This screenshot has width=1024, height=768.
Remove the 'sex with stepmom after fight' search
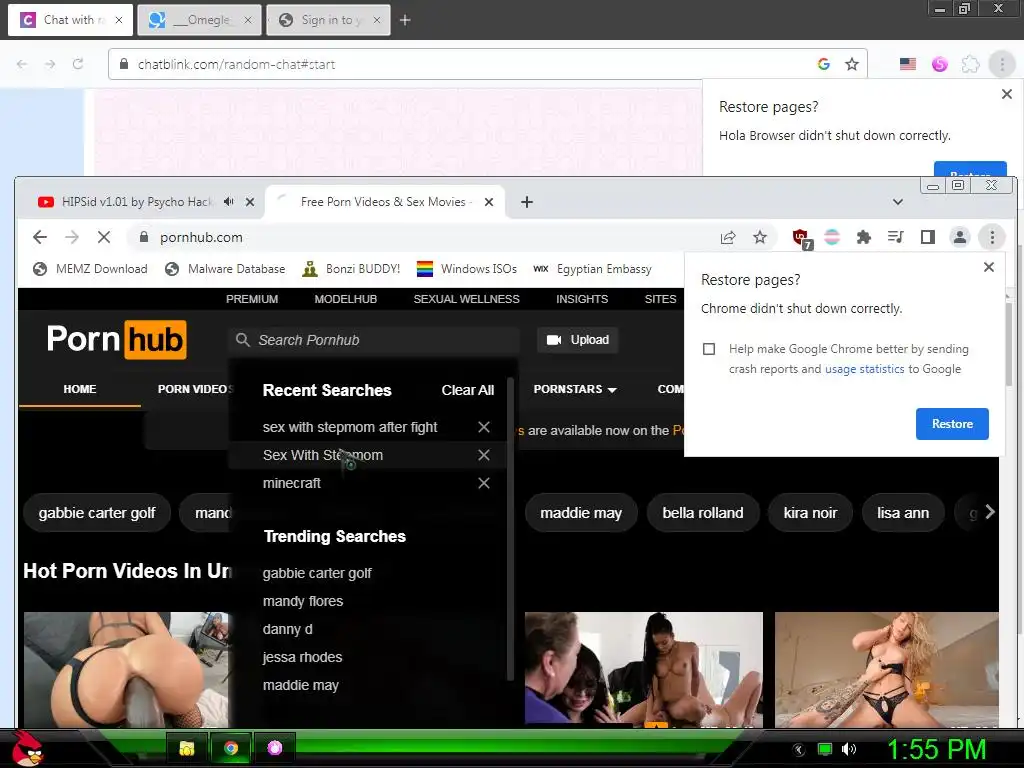coord(484,427)
